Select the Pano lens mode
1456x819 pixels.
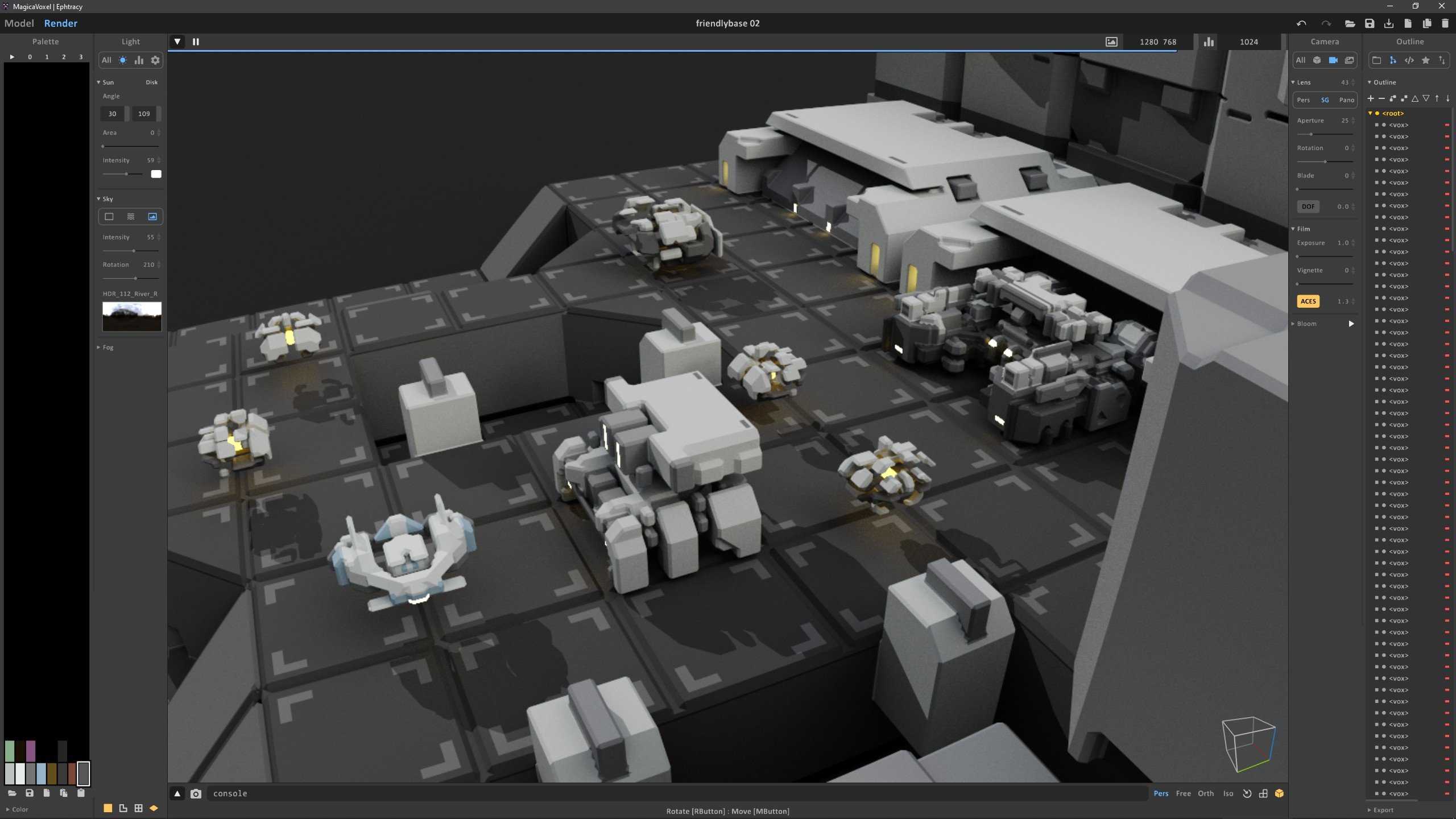pyautogui.click(x=1346, y=100)
